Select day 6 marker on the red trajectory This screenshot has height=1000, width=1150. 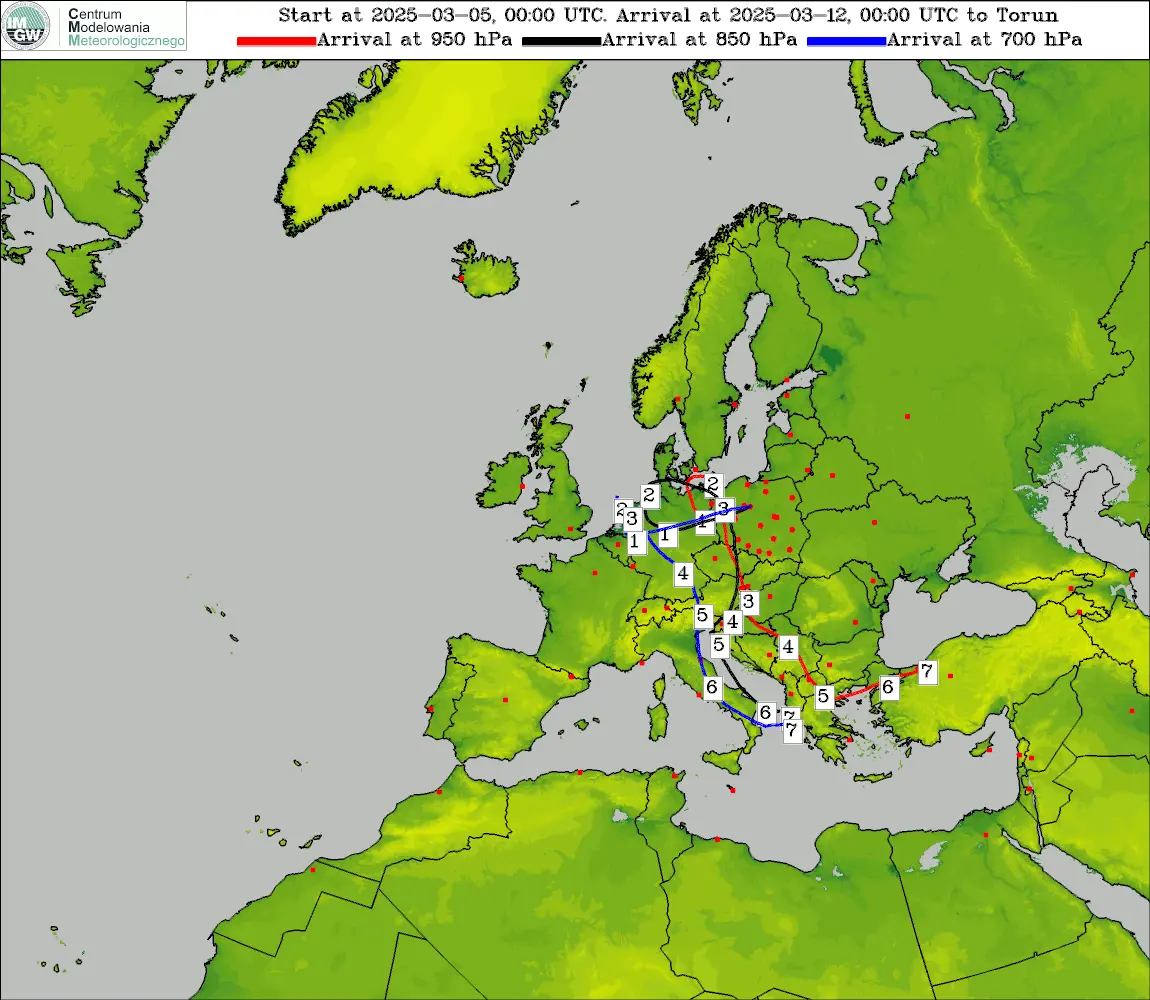(x=888, y=687)
